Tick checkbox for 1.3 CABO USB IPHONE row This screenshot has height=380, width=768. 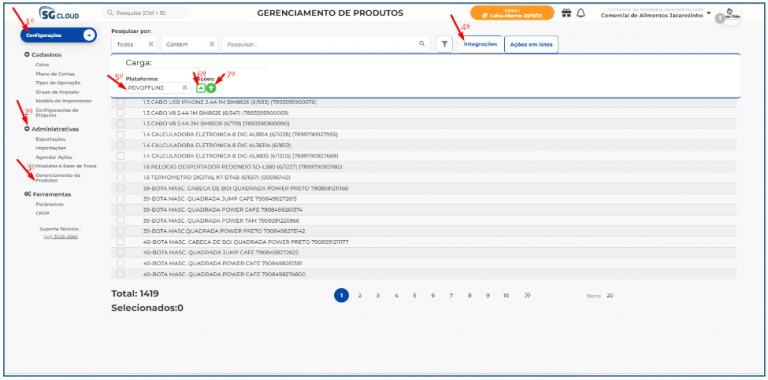(120, 102)
